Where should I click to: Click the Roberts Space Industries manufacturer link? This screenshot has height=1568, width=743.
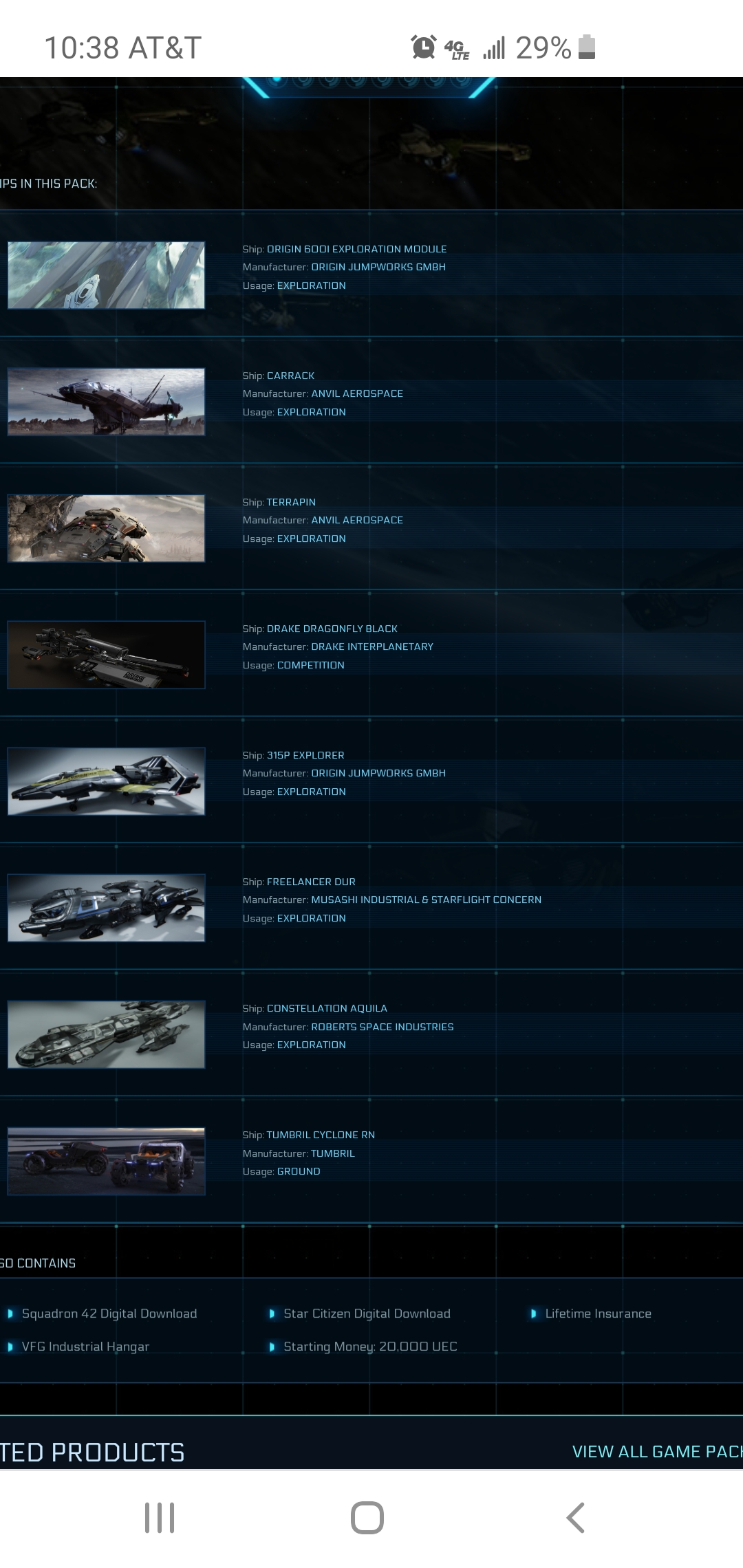tap(383, 1027)
